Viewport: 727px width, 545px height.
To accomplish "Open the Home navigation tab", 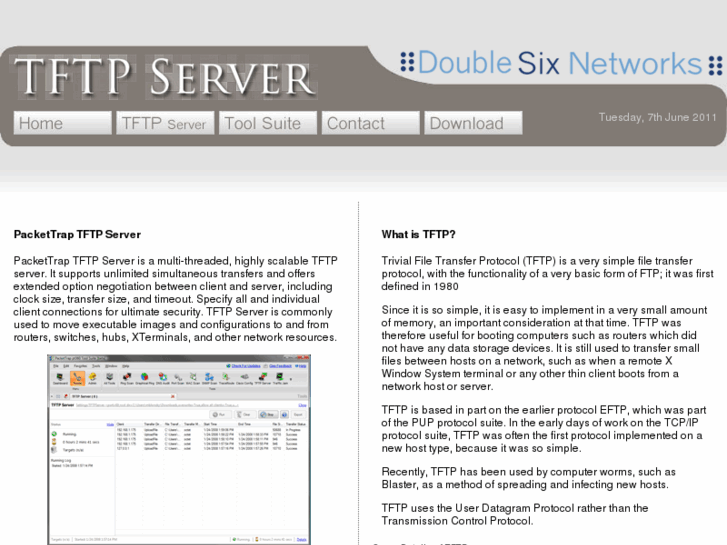I will pos(63,123).
